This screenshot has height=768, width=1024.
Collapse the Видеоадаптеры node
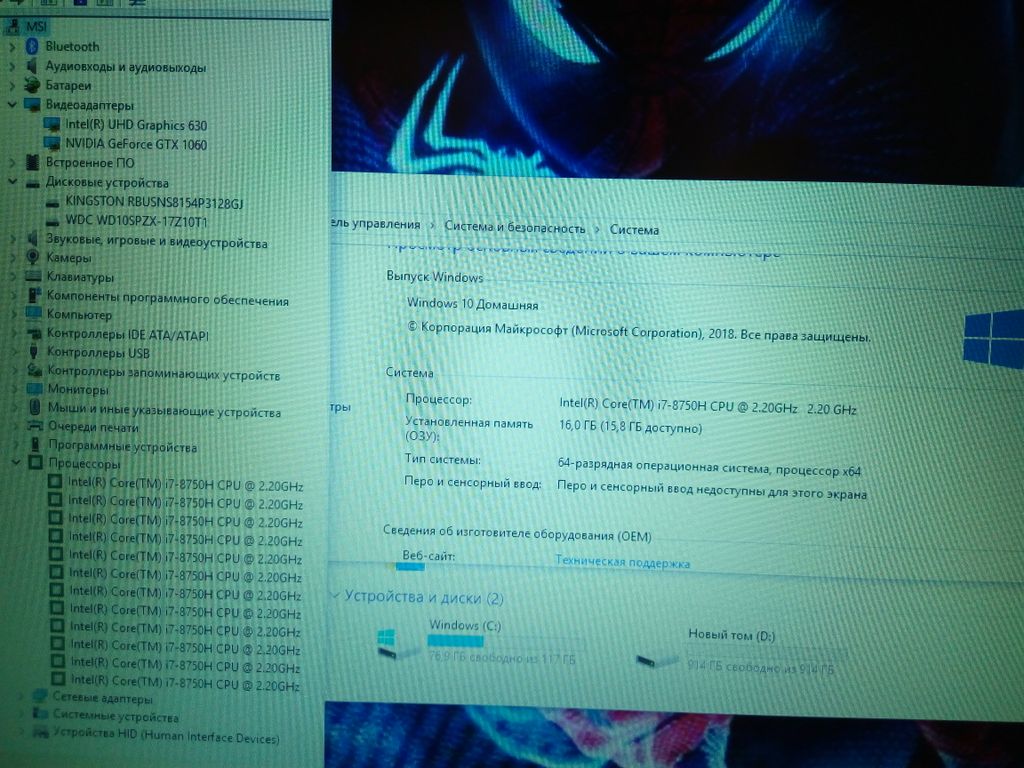point(12,104)
